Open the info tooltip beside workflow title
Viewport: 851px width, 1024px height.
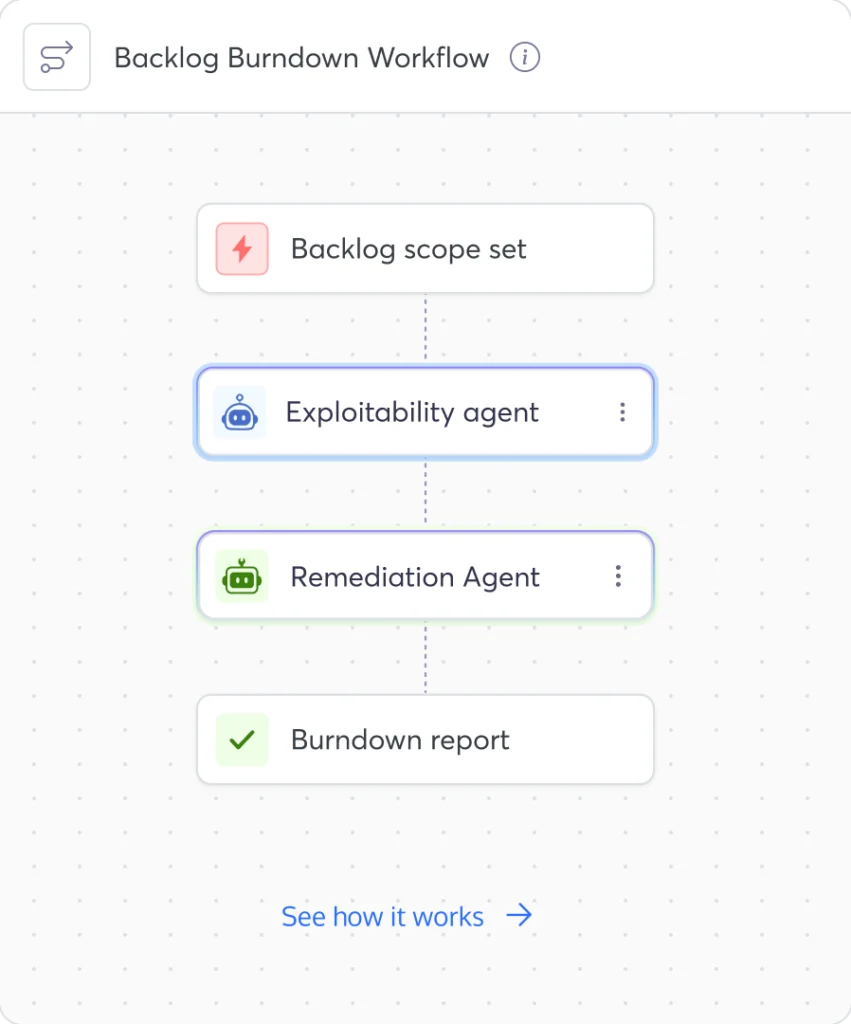pyautogui.click(x=524, y=57)
